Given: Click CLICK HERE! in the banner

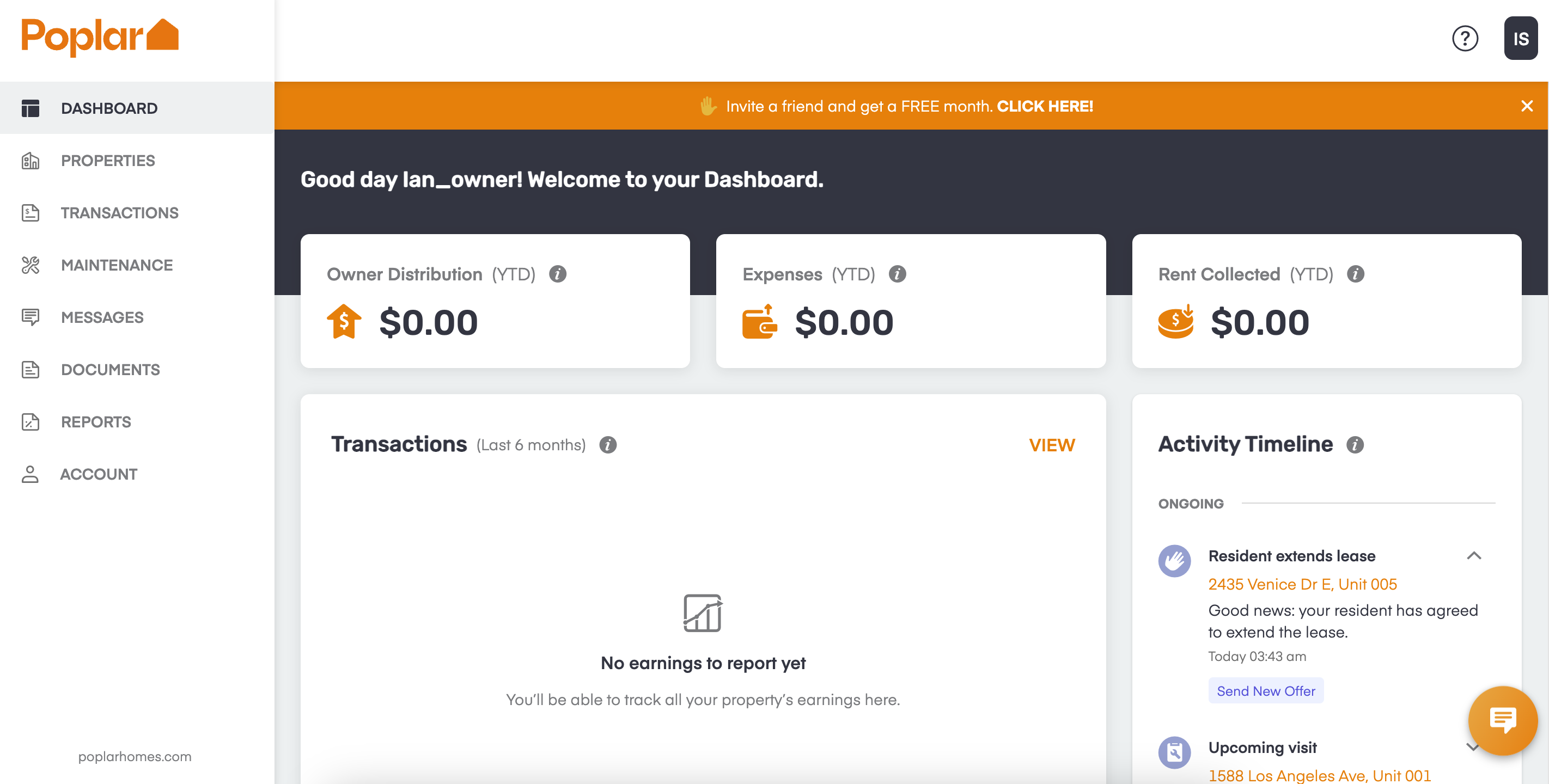Looking at the screenshot, I should [x=1045, y=106].
